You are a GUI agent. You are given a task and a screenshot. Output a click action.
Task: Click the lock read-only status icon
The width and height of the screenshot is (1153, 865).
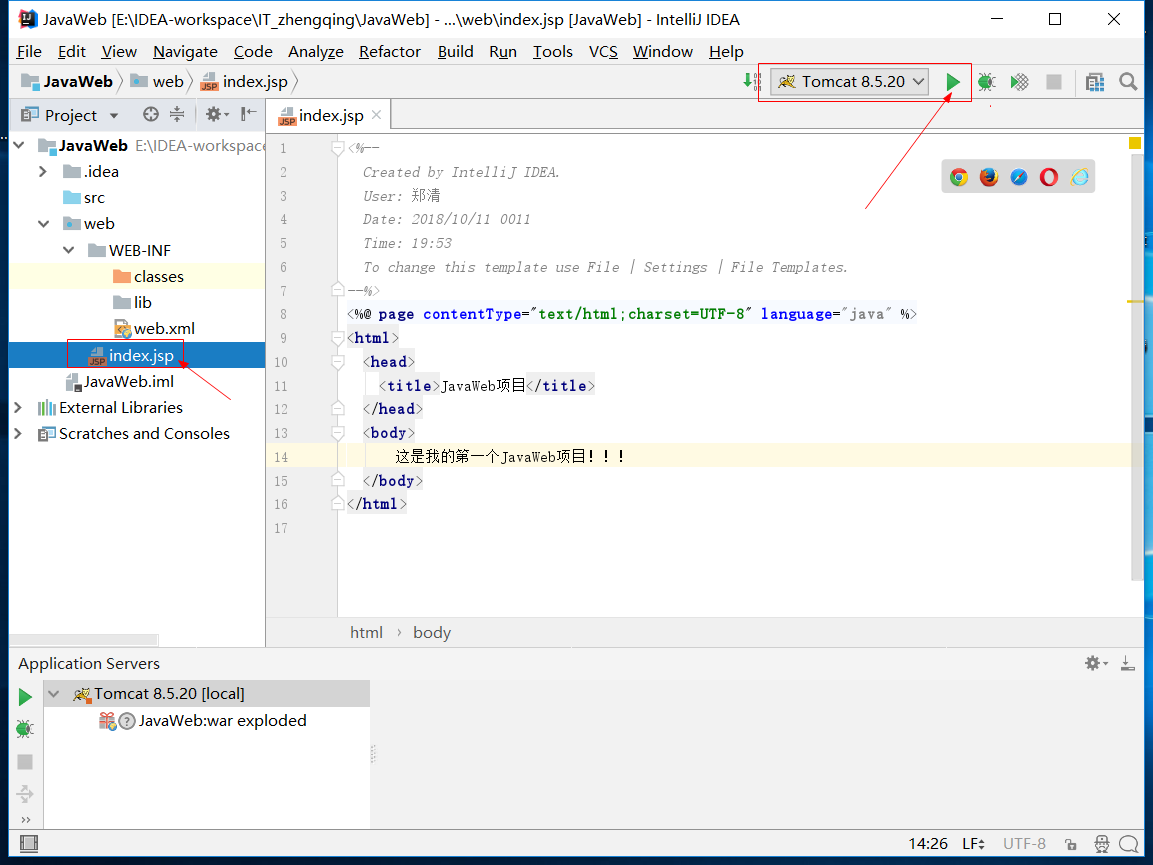pyautogui.click(x=1071, y=844)
